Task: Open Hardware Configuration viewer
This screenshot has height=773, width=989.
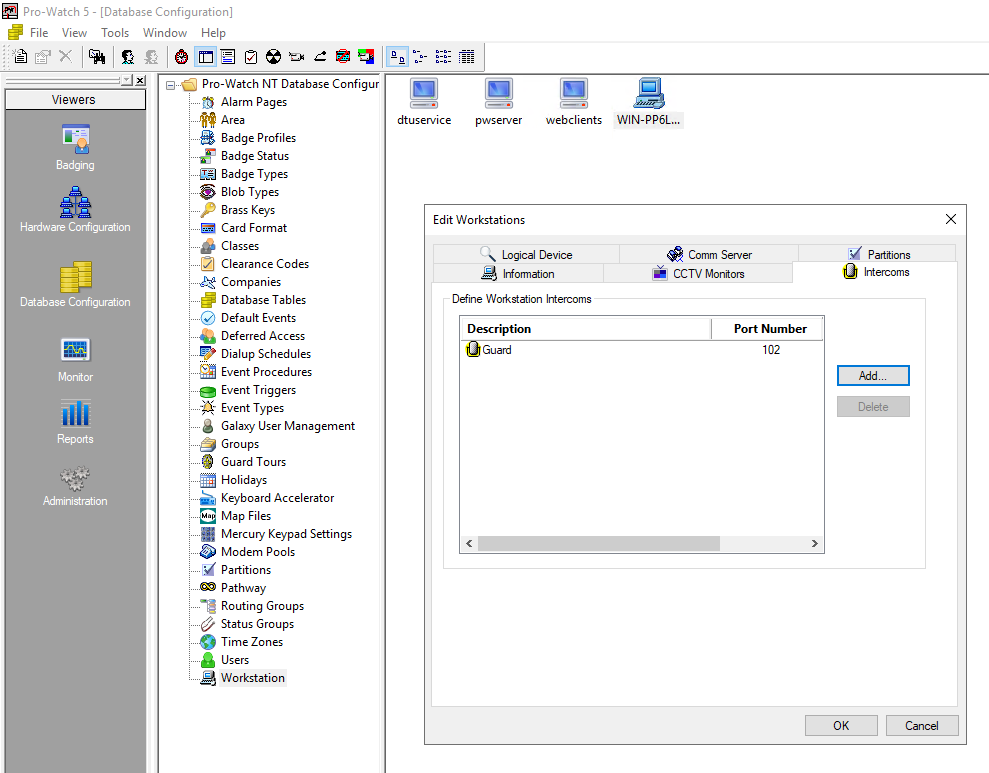Action: (75, 208)
